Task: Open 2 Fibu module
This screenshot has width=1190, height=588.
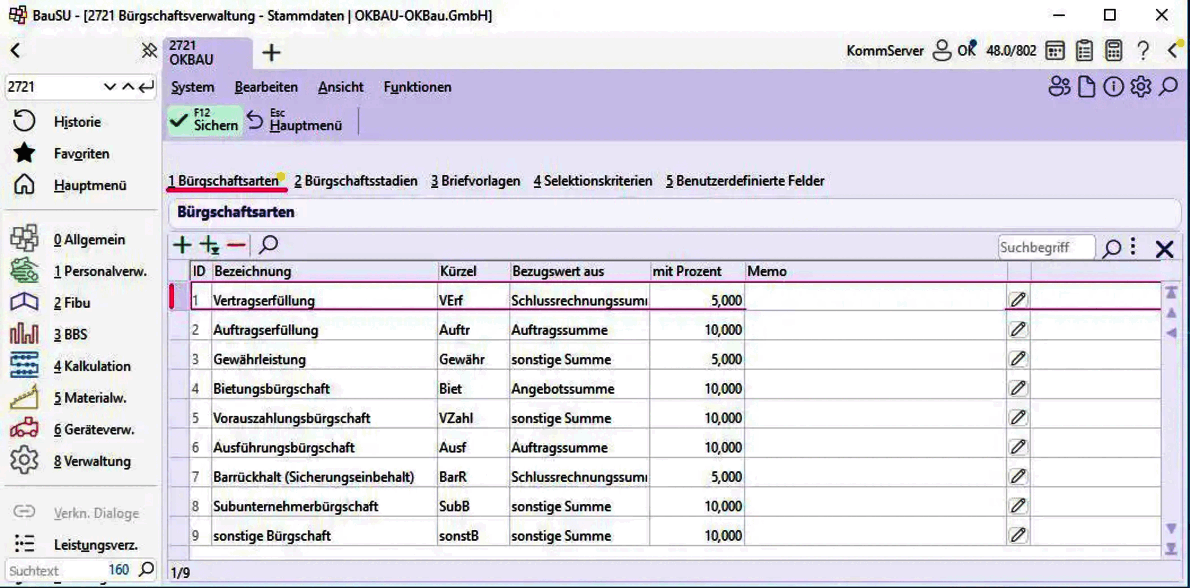Action: pos(72,303)
